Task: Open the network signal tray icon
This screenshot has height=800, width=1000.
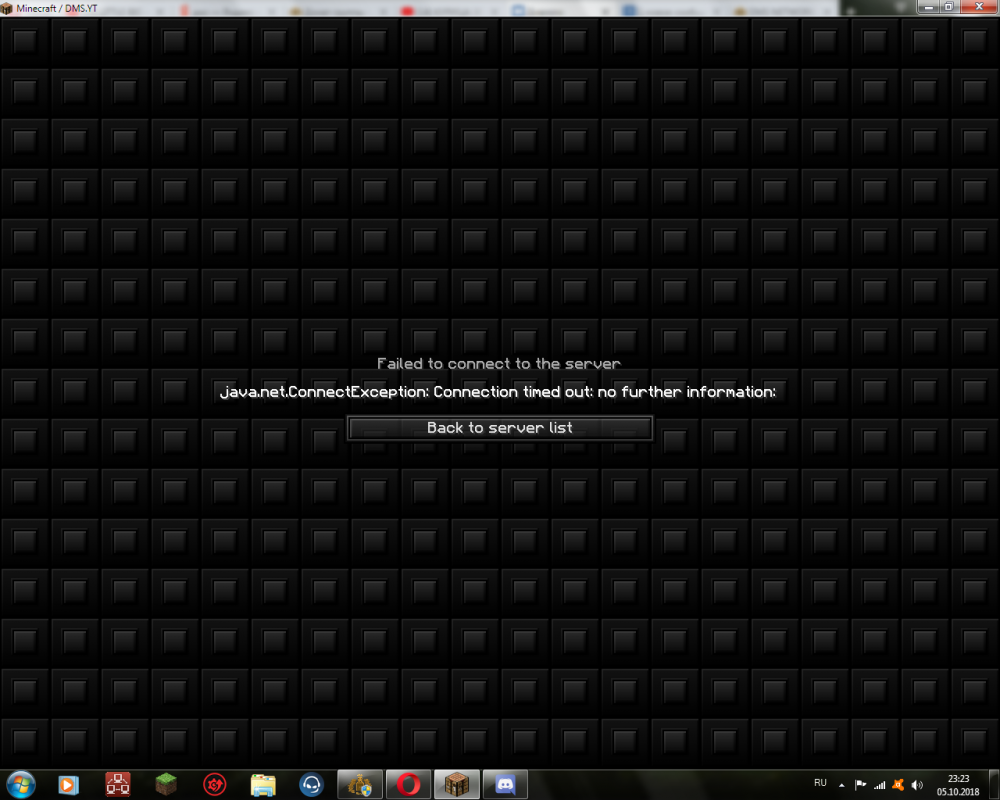Action: [880, 784]
